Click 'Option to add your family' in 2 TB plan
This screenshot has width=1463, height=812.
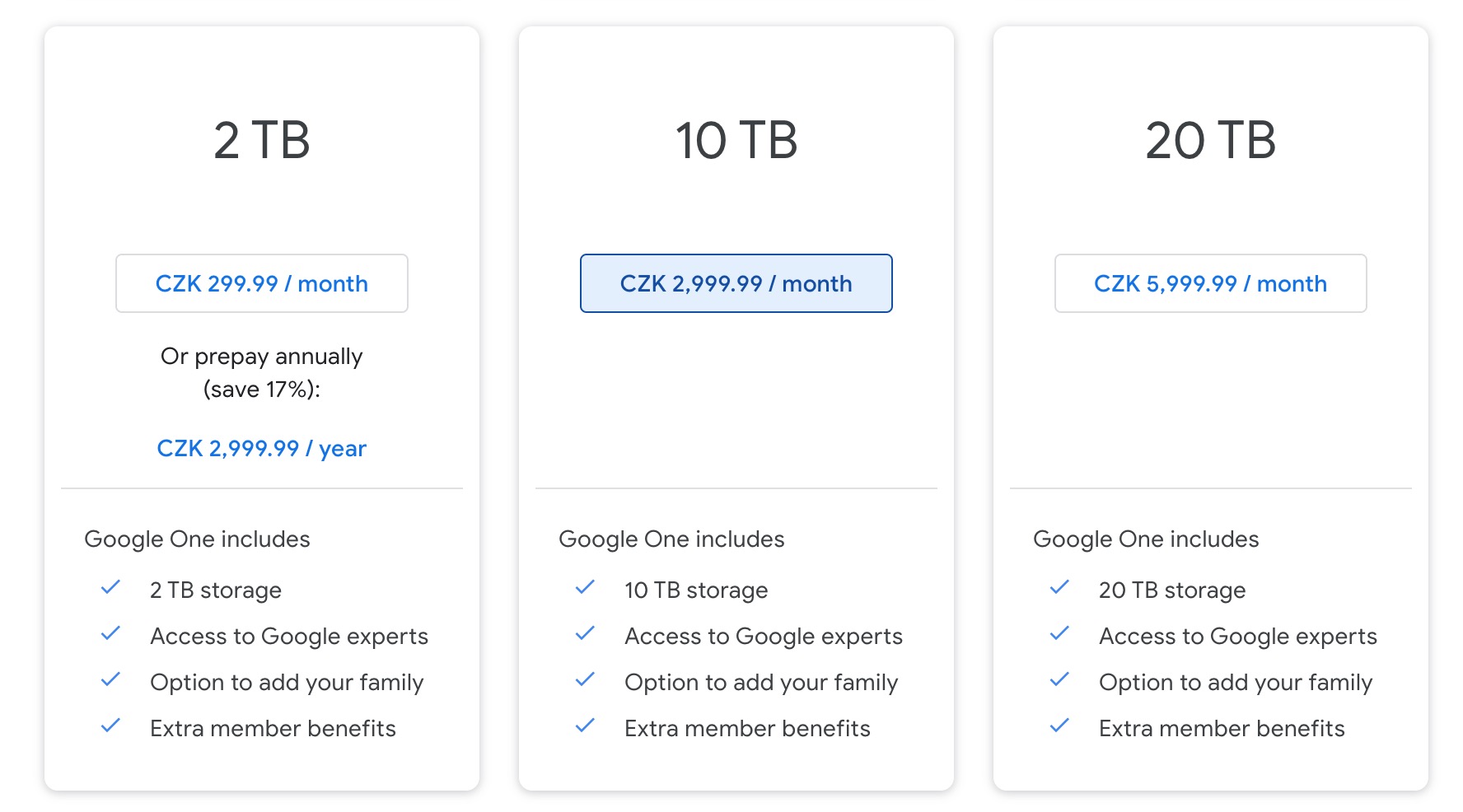coord(287,682)
